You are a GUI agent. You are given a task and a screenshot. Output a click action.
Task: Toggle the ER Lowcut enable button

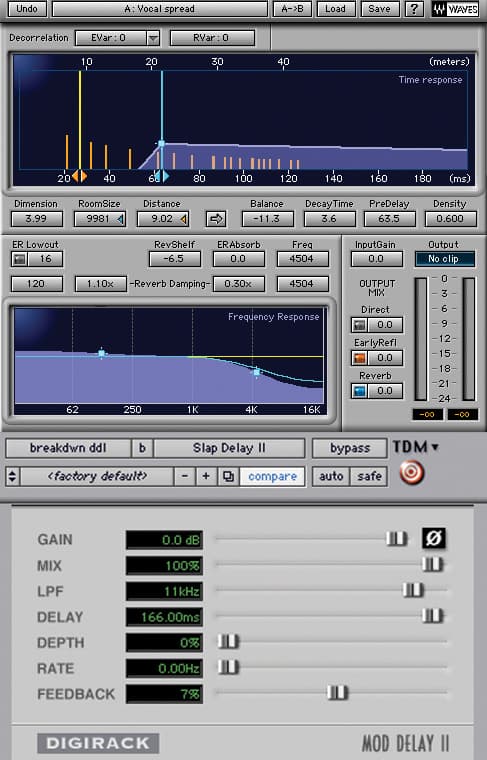(x=19, y=259)
